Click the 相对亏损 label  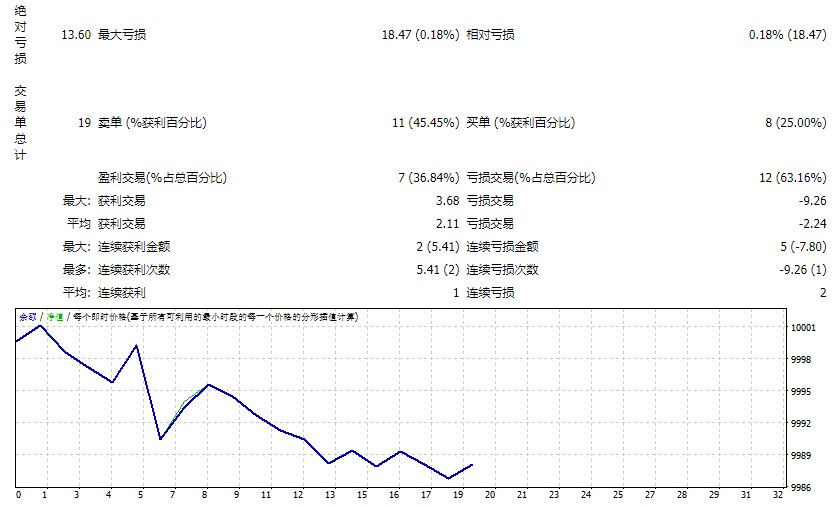pyautogui.click(x=490, y=35)
